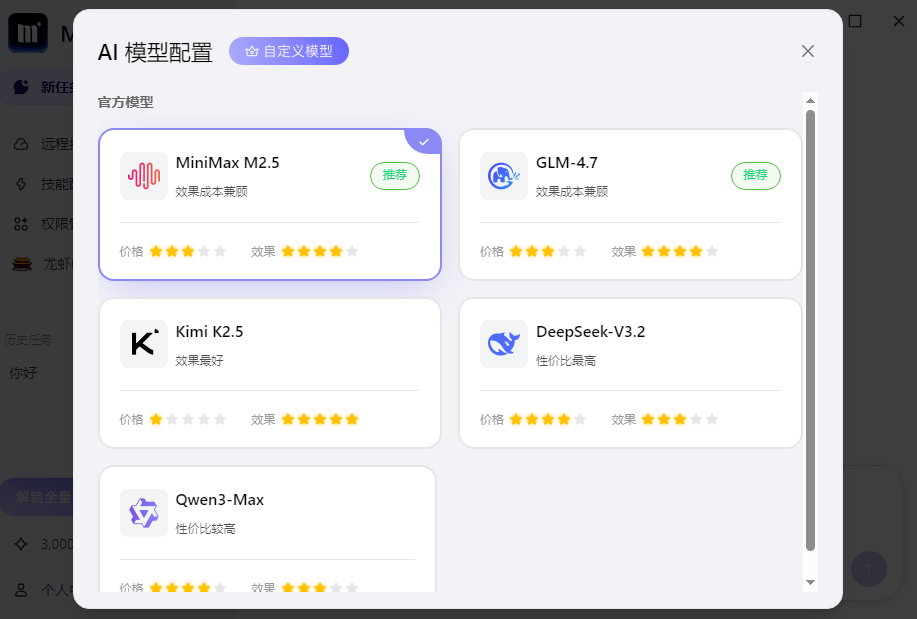Click the 推荐 badge on MiniMax M2.5
The image size is (917, 619).
point(395,176)
